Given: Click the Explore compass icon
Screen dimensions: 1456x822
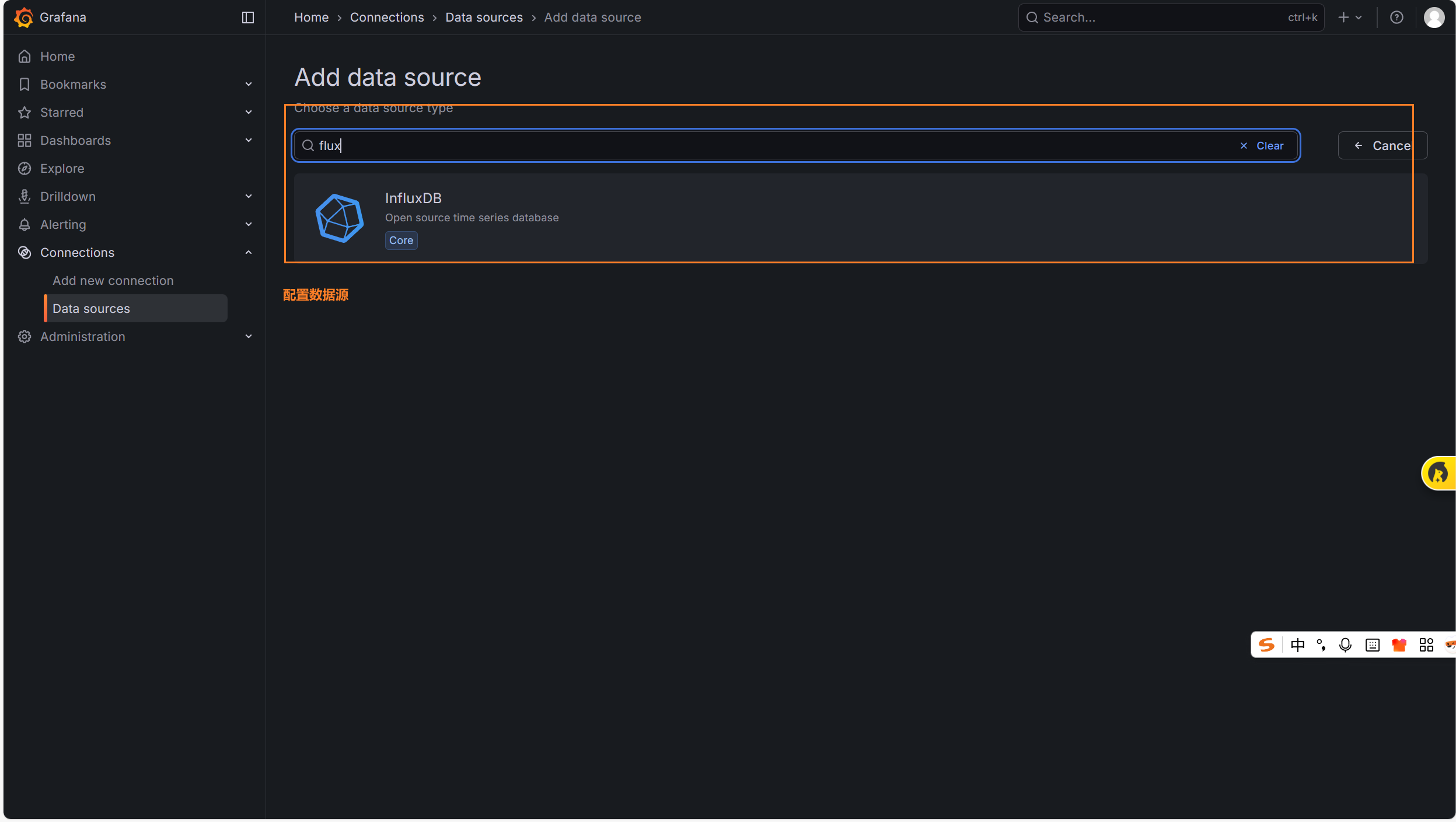Looking at the screenshot, I should tap(25, 169).
